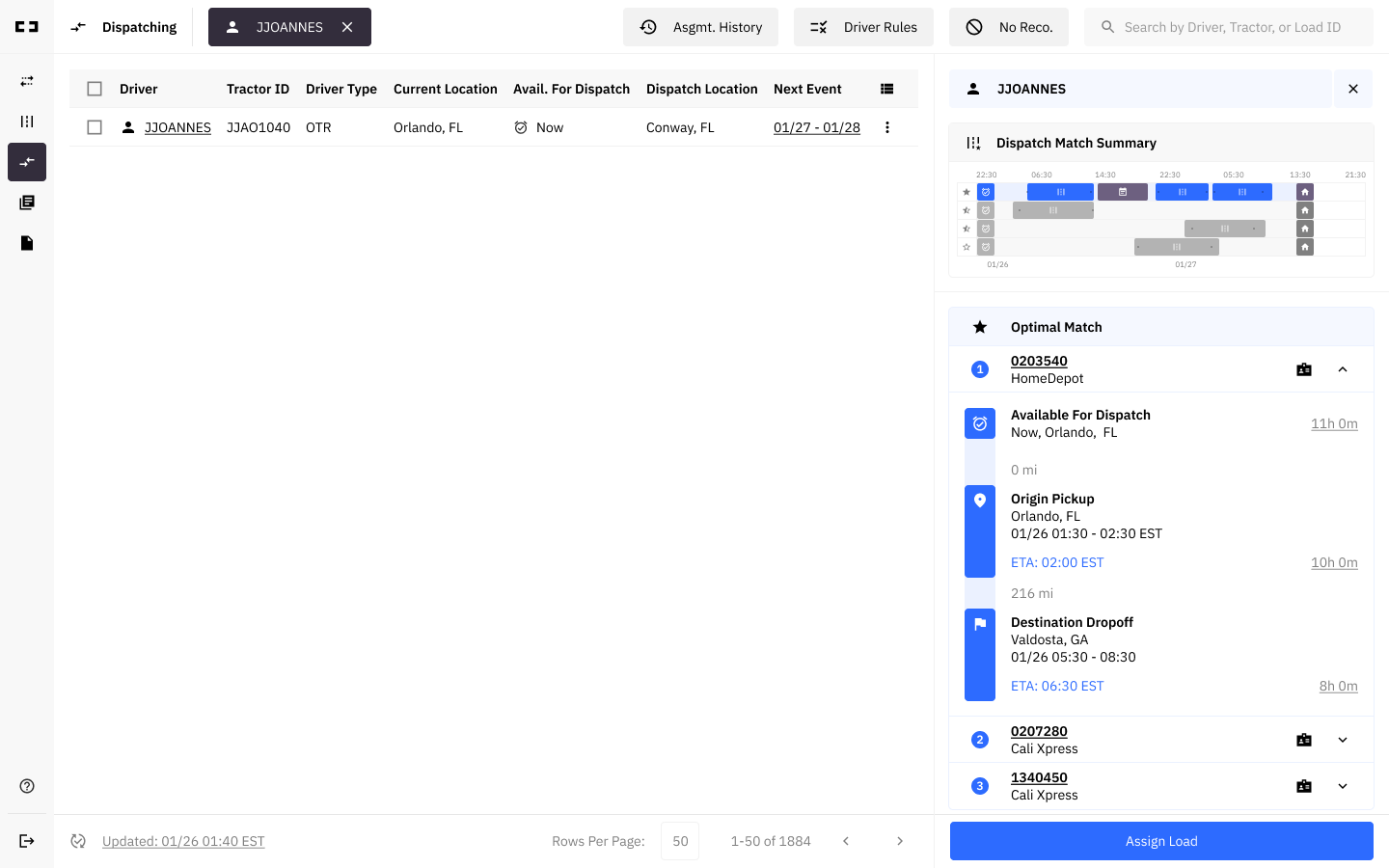1389x868 pixels.
Task: Toggle the select-all checkbox in the table header
Action: coord(95,88)
